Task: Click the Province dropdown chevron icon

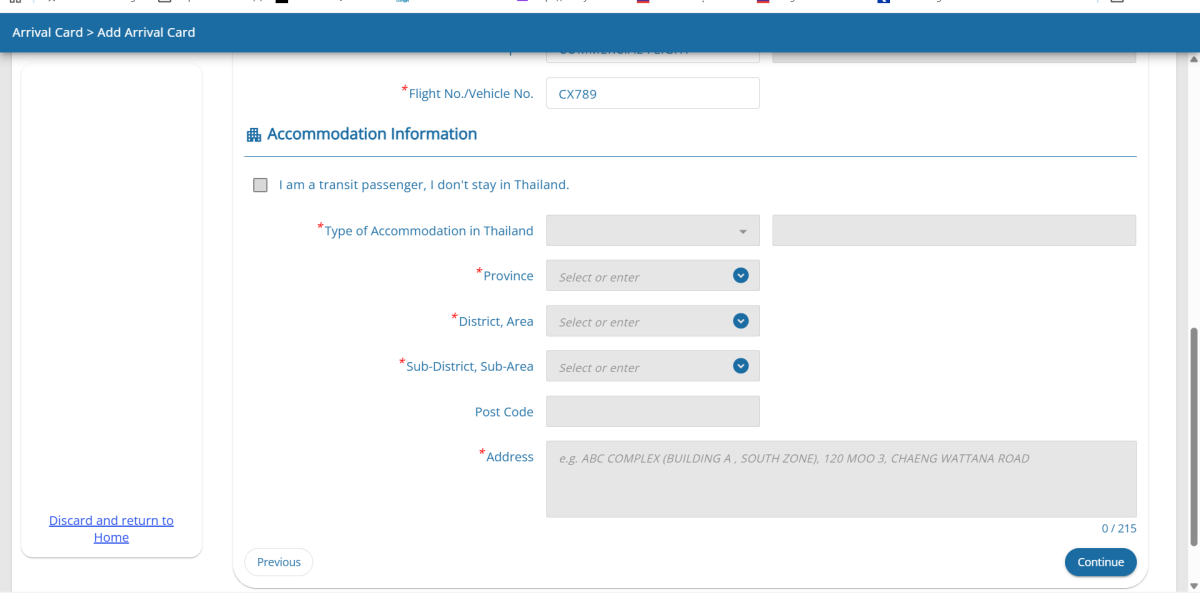Action: (740, 276)
